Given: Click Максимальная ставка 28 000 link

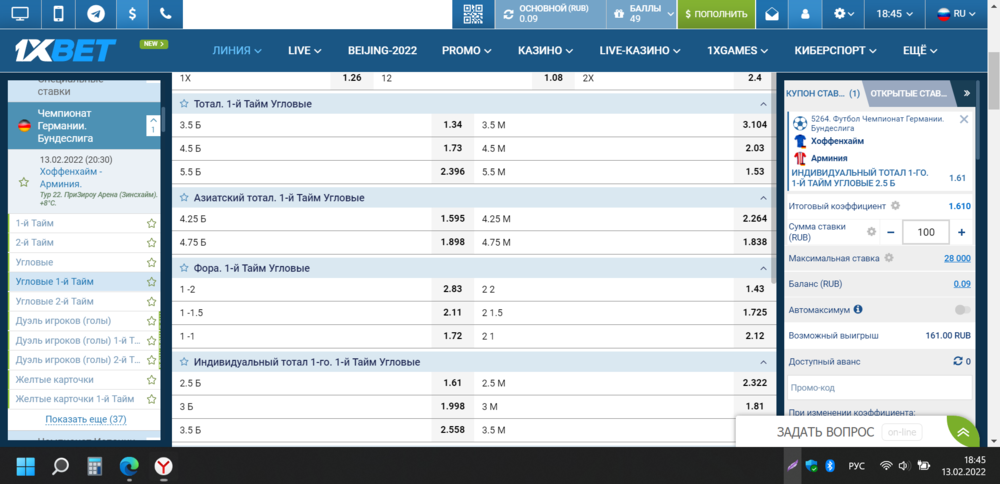Looking at the screenshot, I should click(957, 258).
